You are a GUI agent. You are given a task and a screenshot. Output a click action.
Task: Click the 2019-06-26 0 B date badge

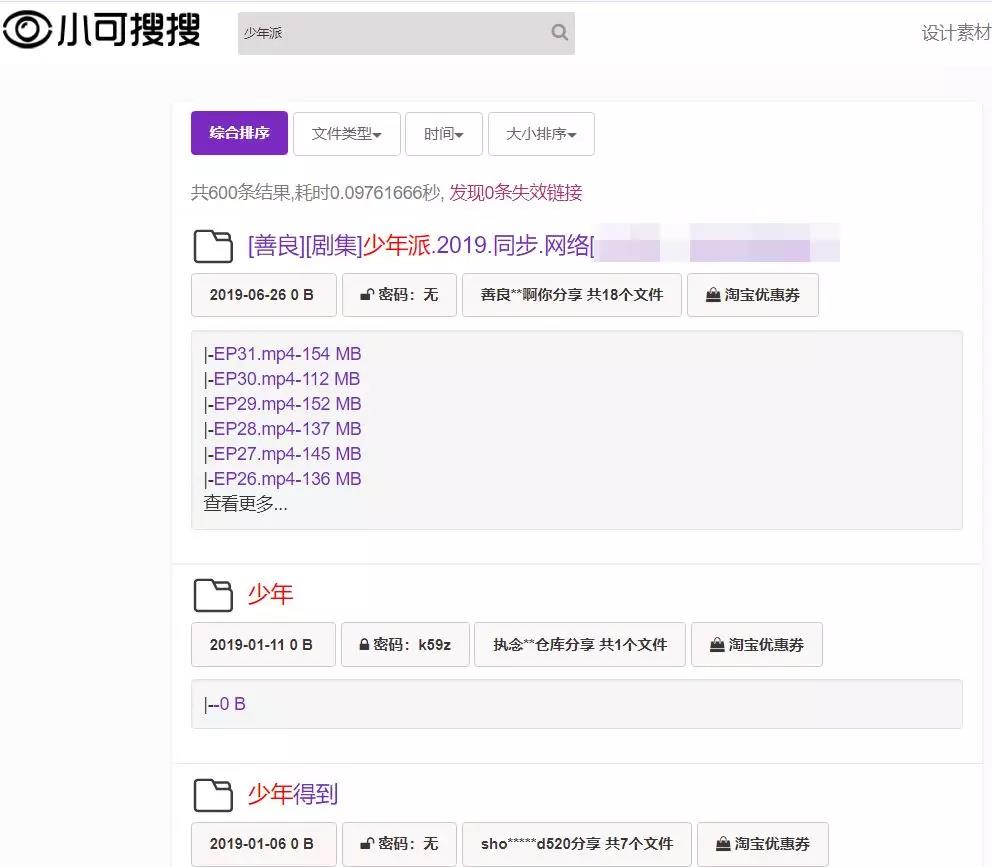263,294
